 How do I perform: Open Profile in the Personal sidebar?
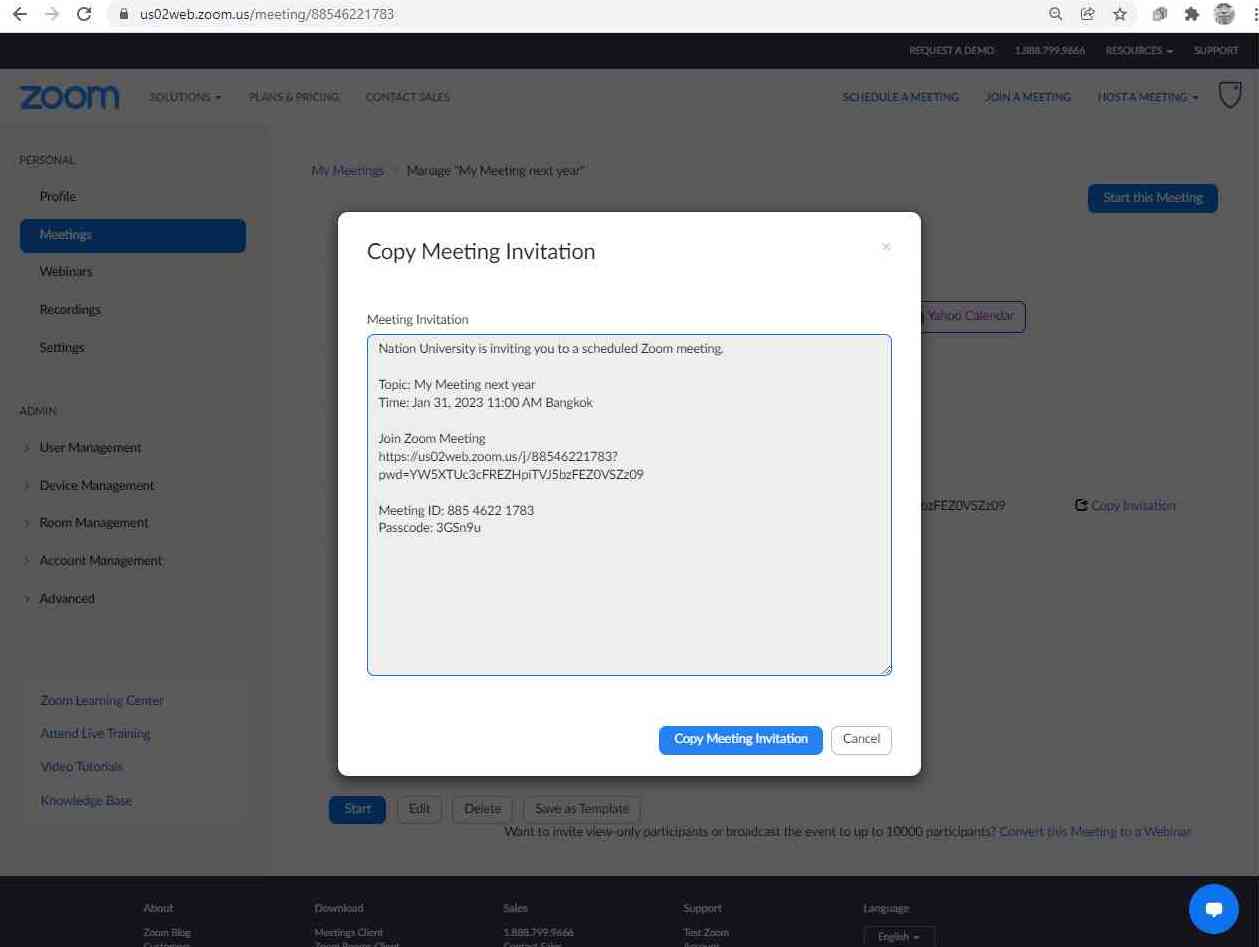coord(58,197)
